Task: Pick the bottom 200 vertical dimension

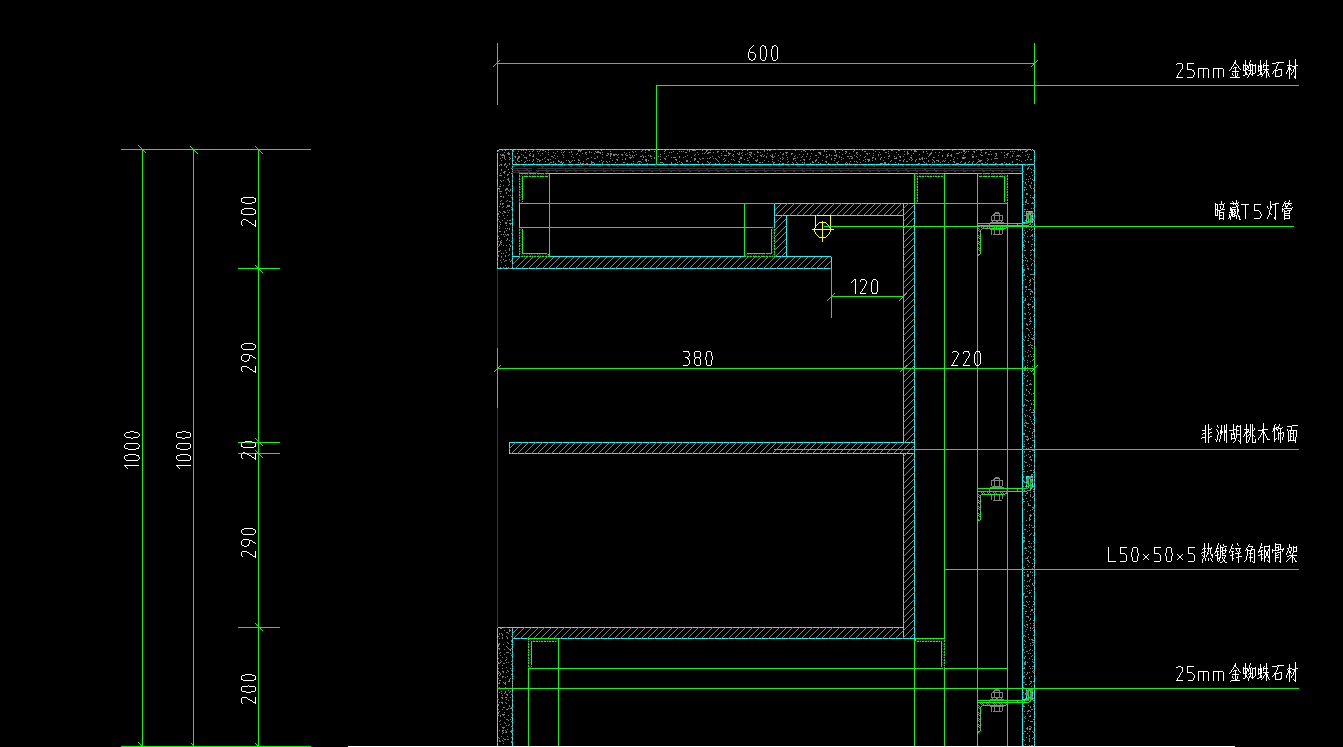Action: point(249,688)
